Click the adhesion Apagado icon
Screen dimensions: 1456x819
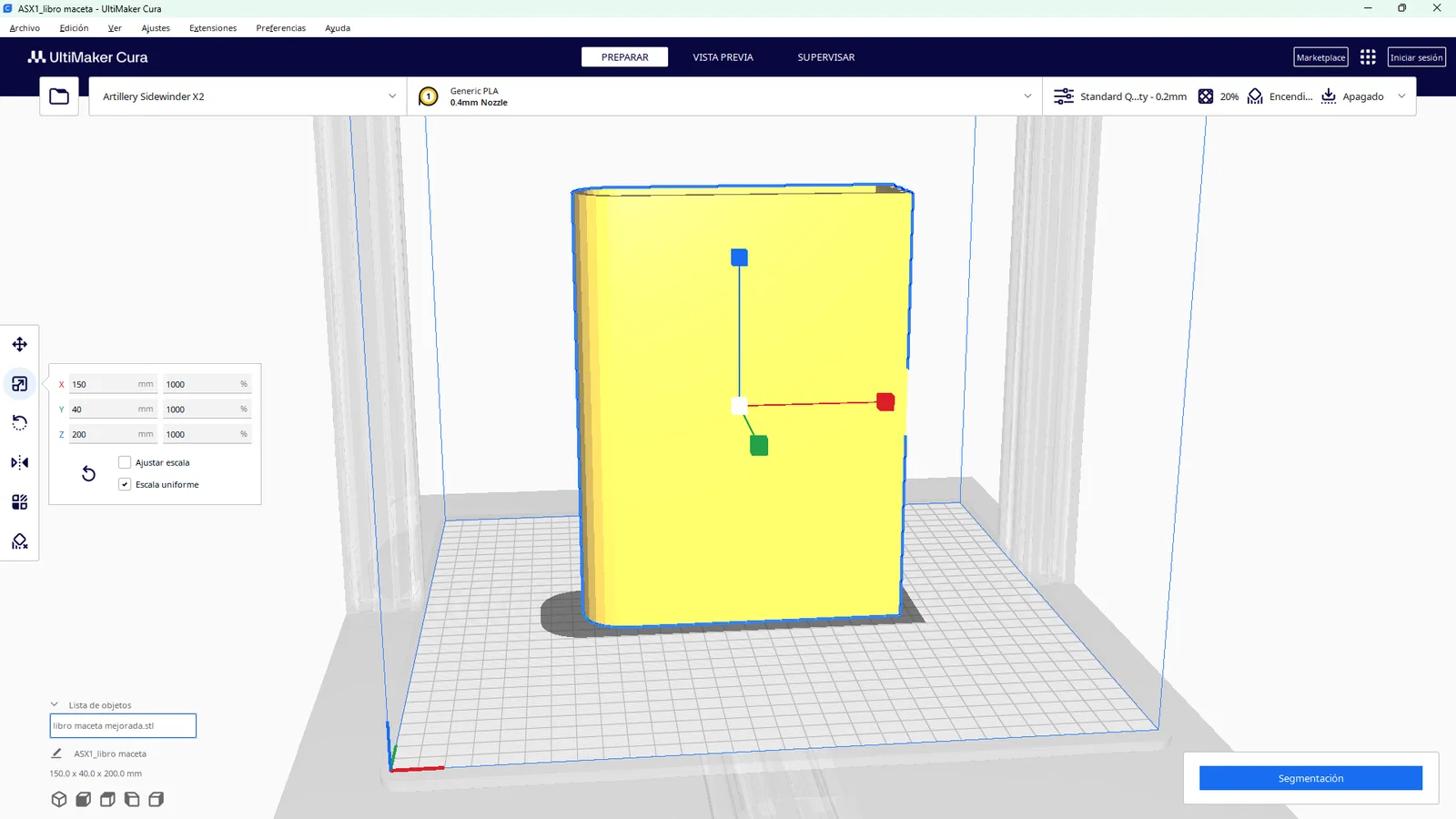(1329, 96)
